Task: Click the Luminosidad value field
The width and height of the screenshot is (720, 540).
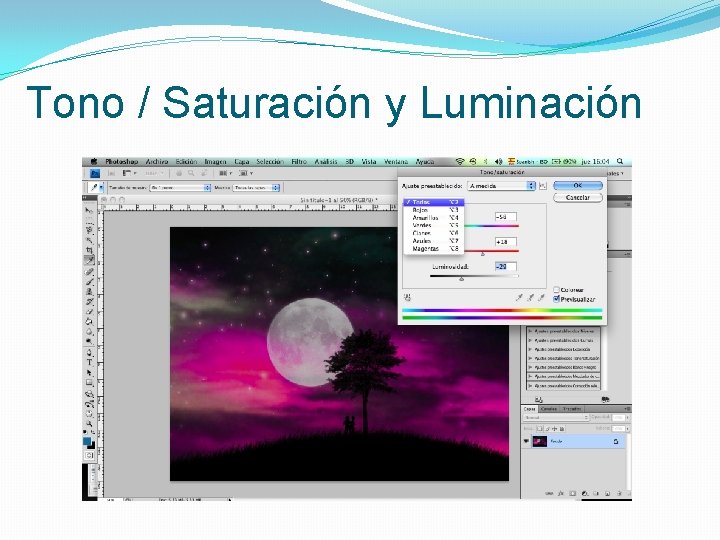Action: click(506, 266)
